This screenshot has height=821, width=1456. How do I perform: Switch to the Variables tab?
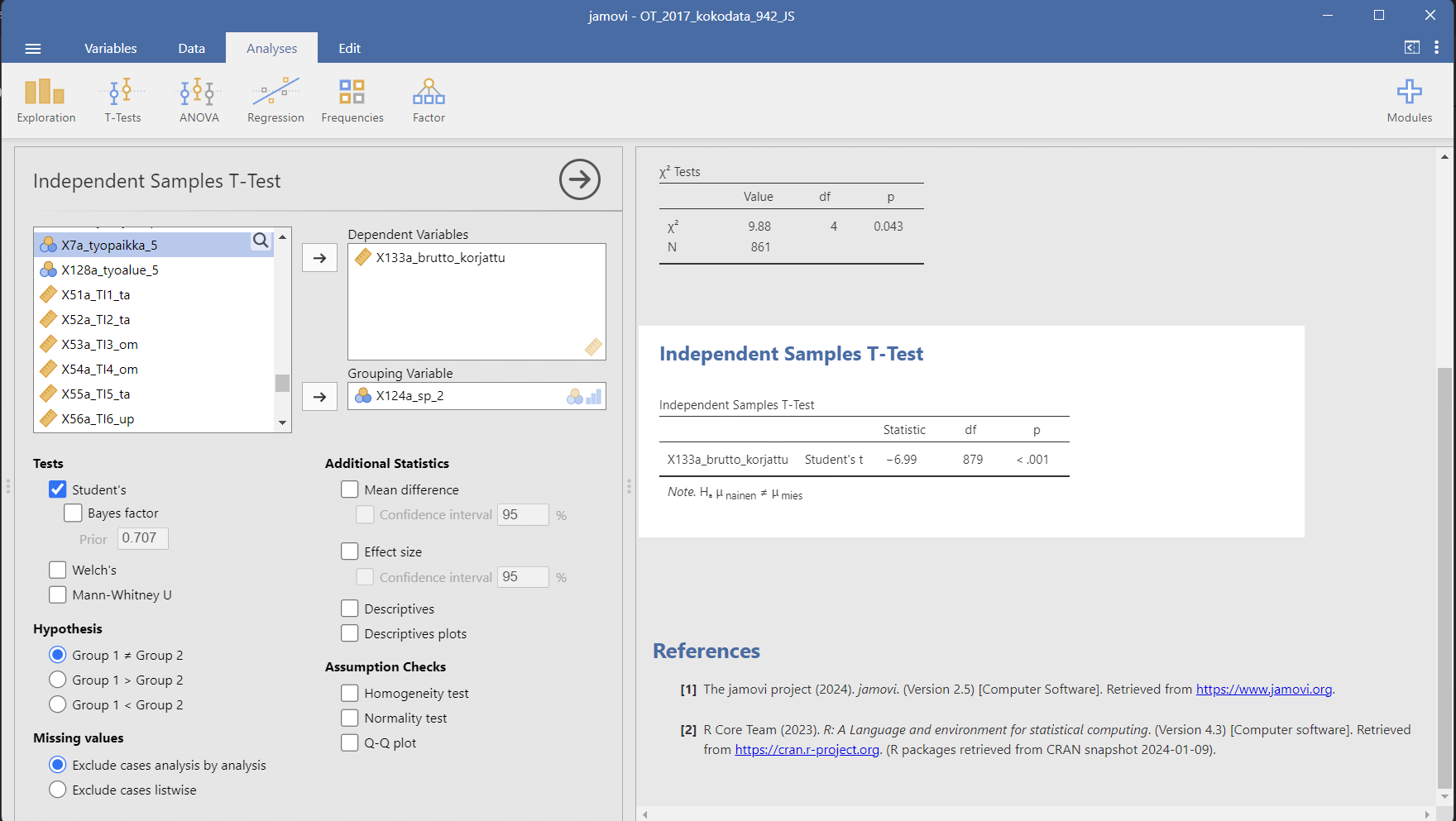point(111,49)
